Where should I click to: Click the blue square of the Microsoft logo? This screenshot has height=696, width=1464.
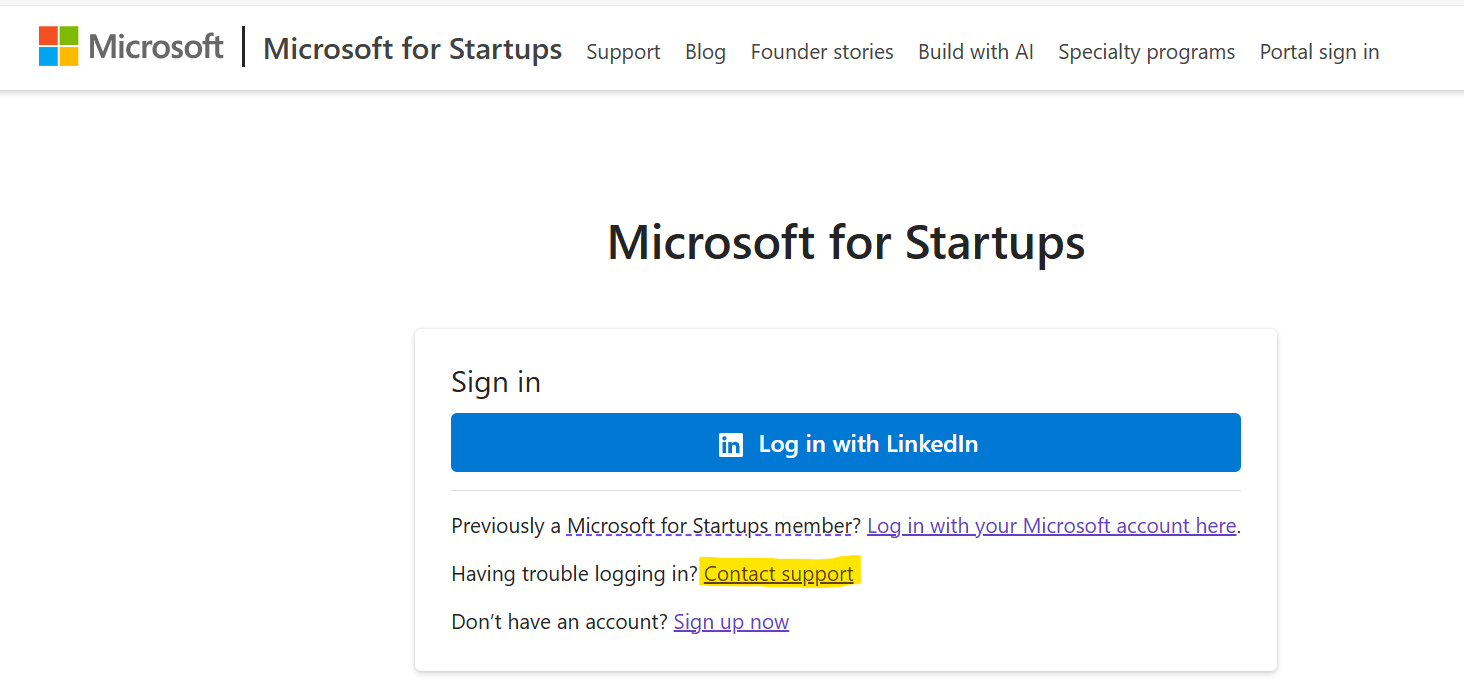pos(49,55)
